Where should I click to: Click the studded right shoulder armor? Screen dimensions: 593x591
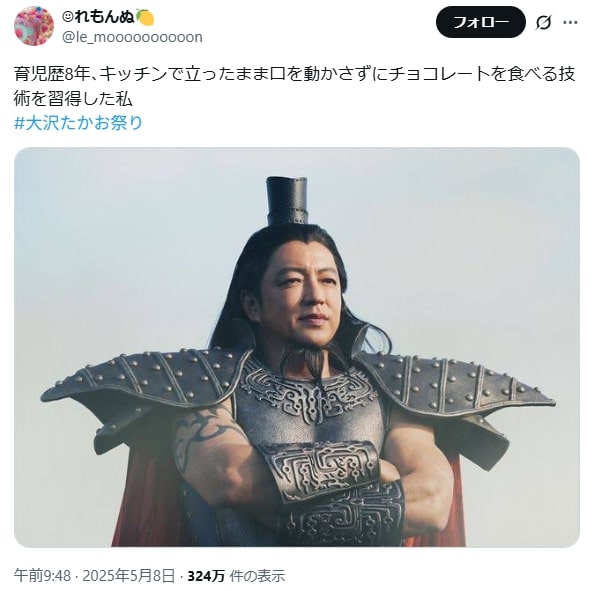454,382
